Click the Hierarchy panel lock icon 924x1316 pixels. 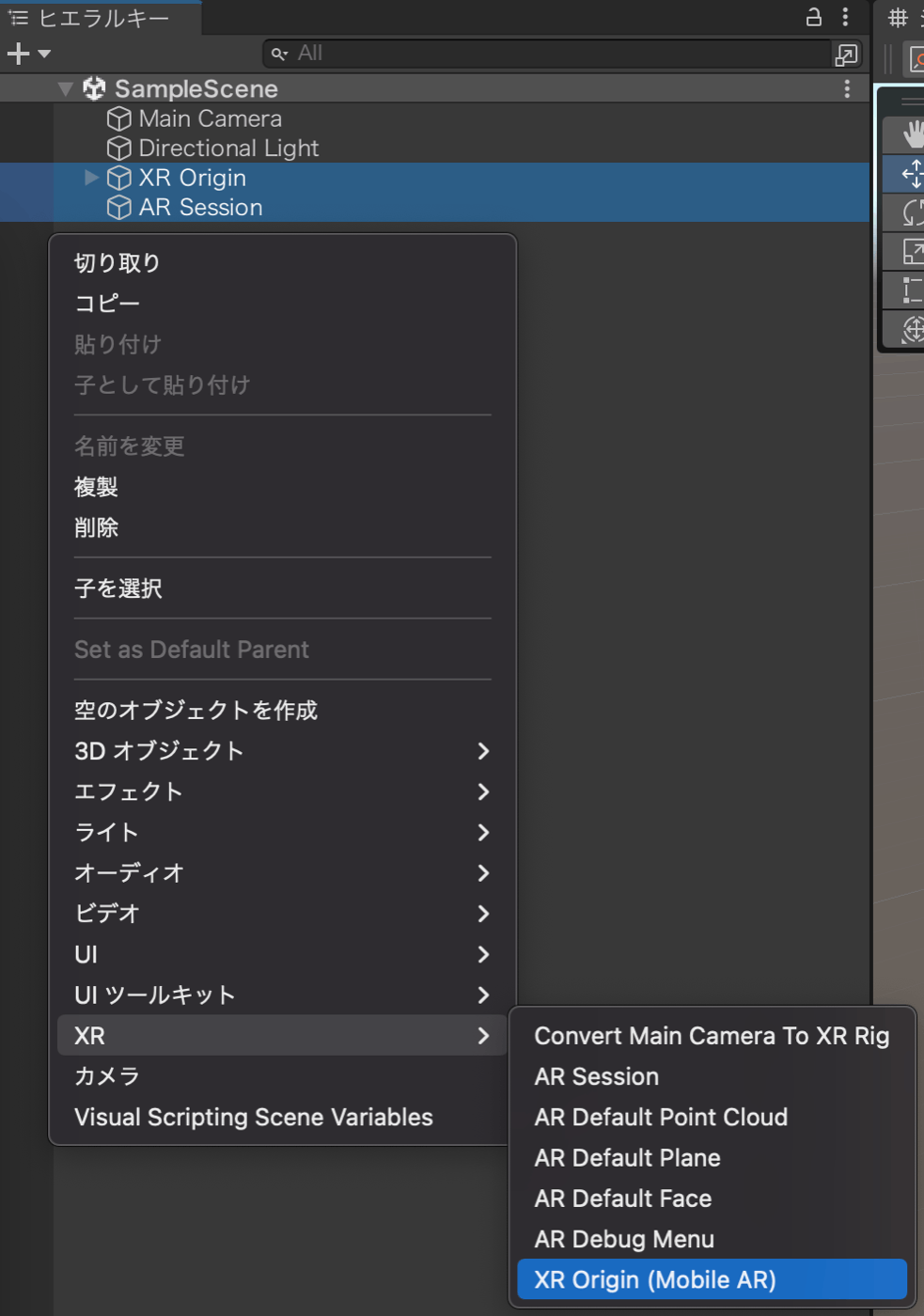point(814,17)
